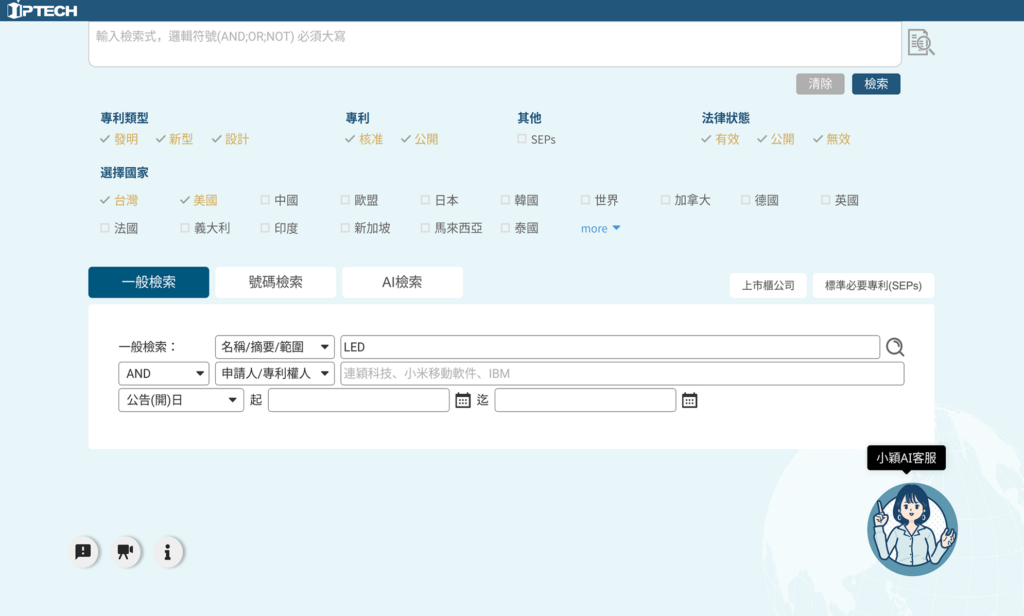The width and height of the screenshot is (1024, 616).
Task: Switch to the AI檢索 tab
Action: tap(402, 282)
